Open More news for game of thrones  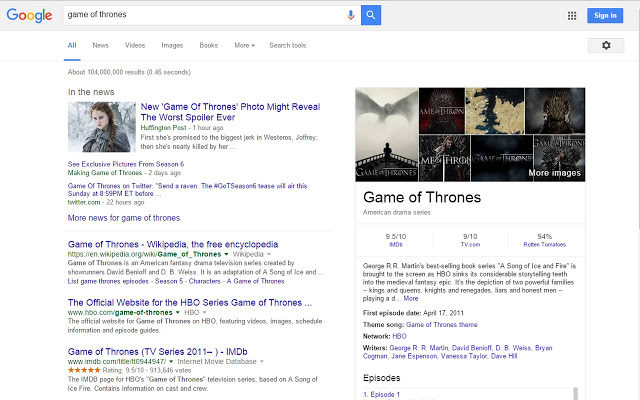click(x=124, y=218)
